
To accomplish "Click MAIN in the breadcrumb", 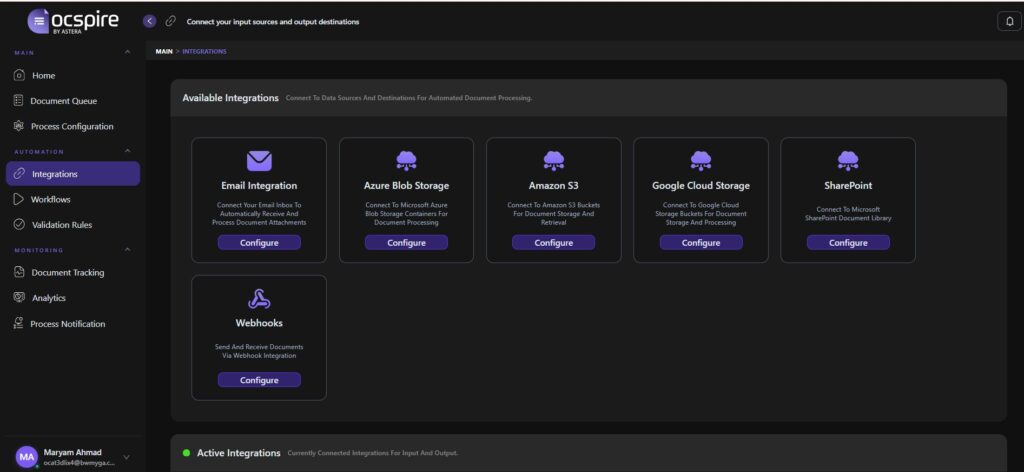I will [164, 51].
